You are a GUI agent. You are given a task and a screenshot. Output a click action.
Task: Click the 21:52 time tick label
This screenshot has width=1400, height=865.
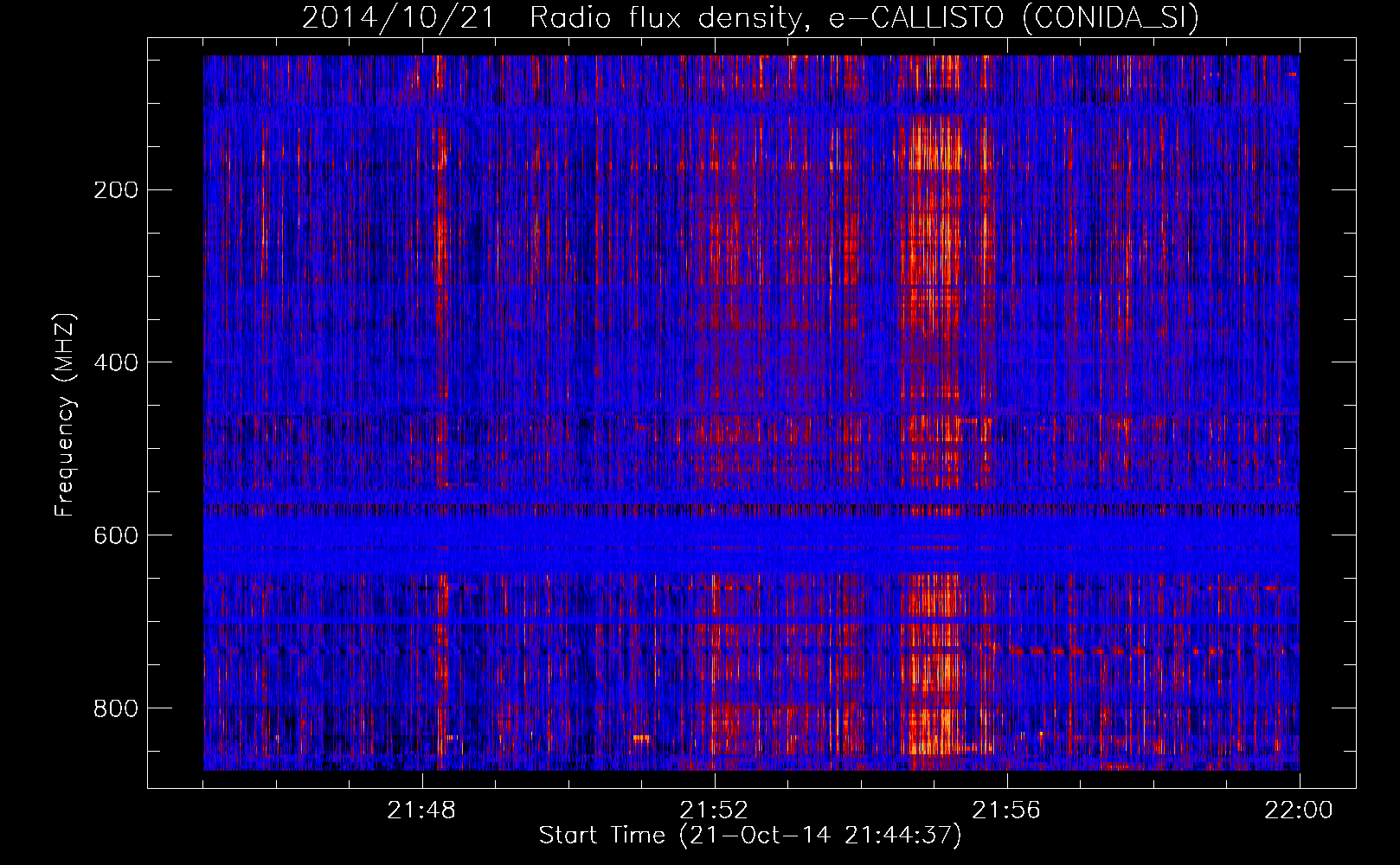tap(714, 811)
